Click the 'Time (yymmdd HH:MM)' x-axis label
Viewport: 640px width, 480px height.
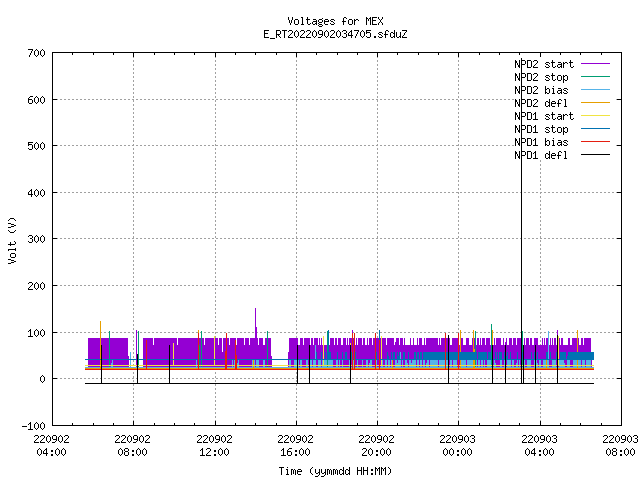(x=335, y=471)
